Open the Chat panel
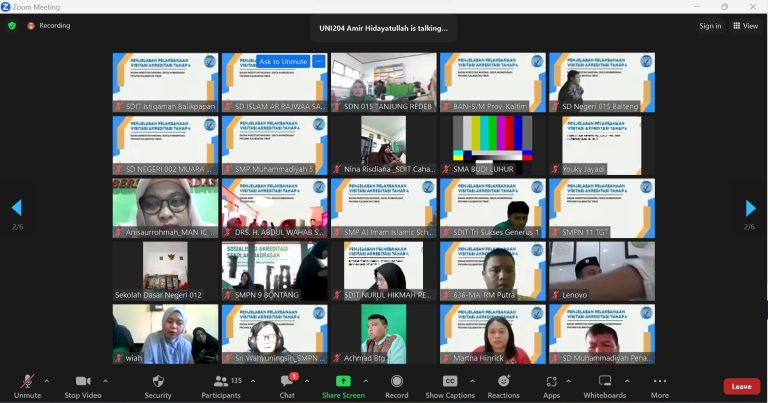 click(x=287, y=386)
